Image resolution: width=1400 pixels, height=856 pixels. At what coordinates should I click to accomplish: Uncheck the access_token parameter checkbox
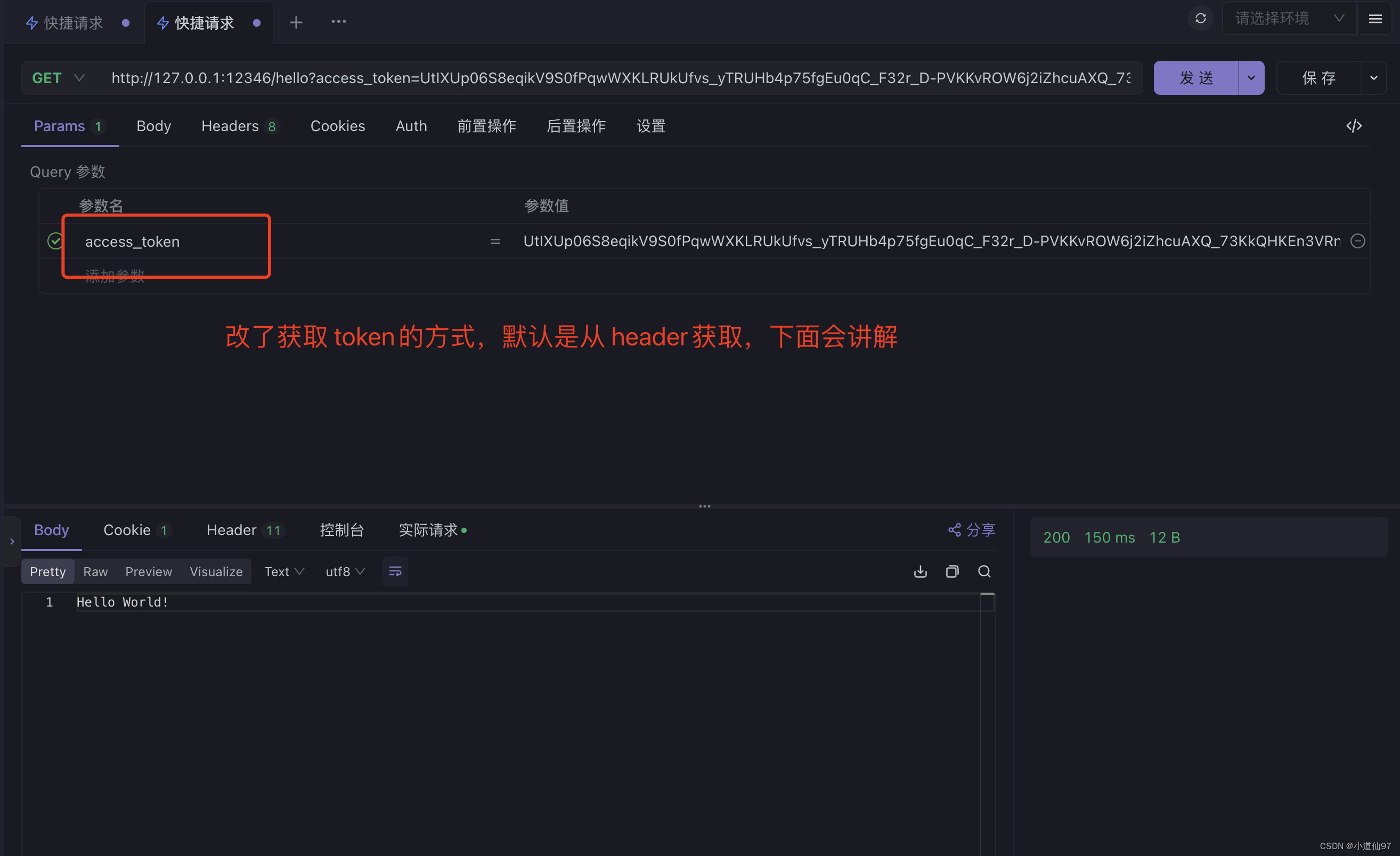coord(55,241)
